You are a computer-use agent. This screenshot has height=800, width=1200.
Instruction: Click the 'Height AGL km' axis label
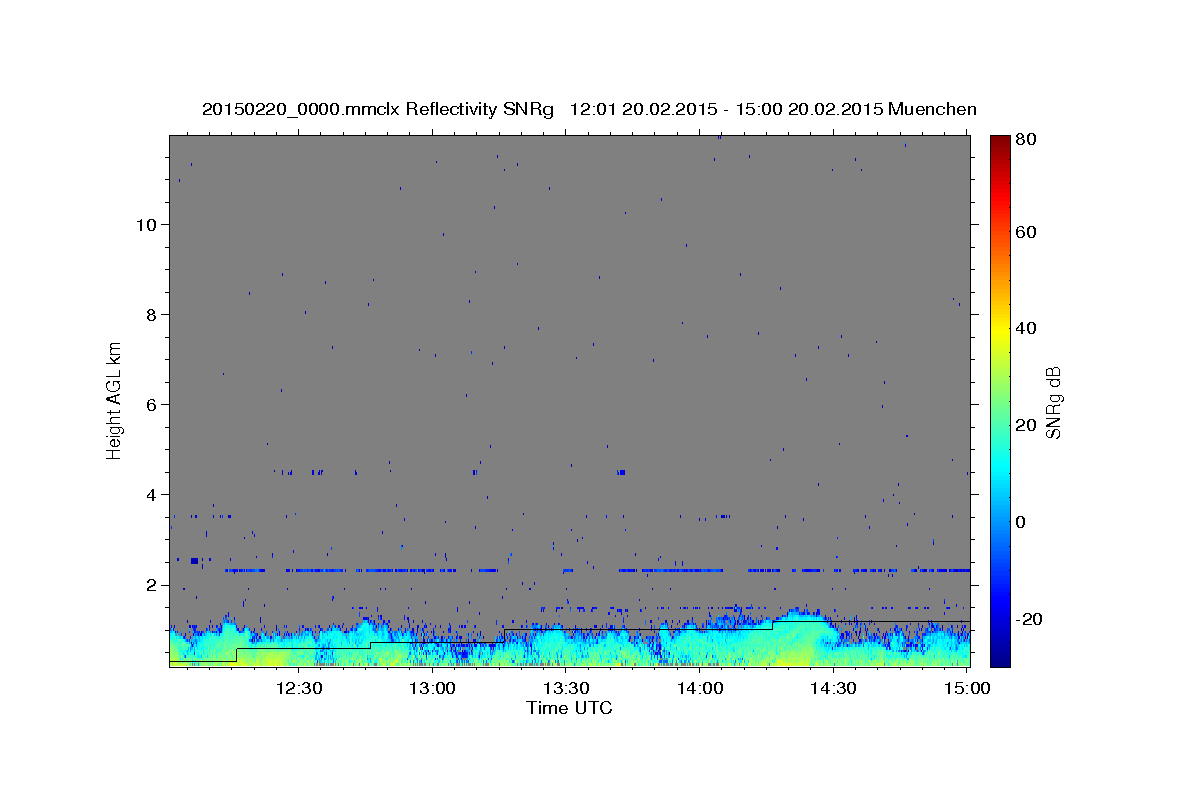point(115,400)
